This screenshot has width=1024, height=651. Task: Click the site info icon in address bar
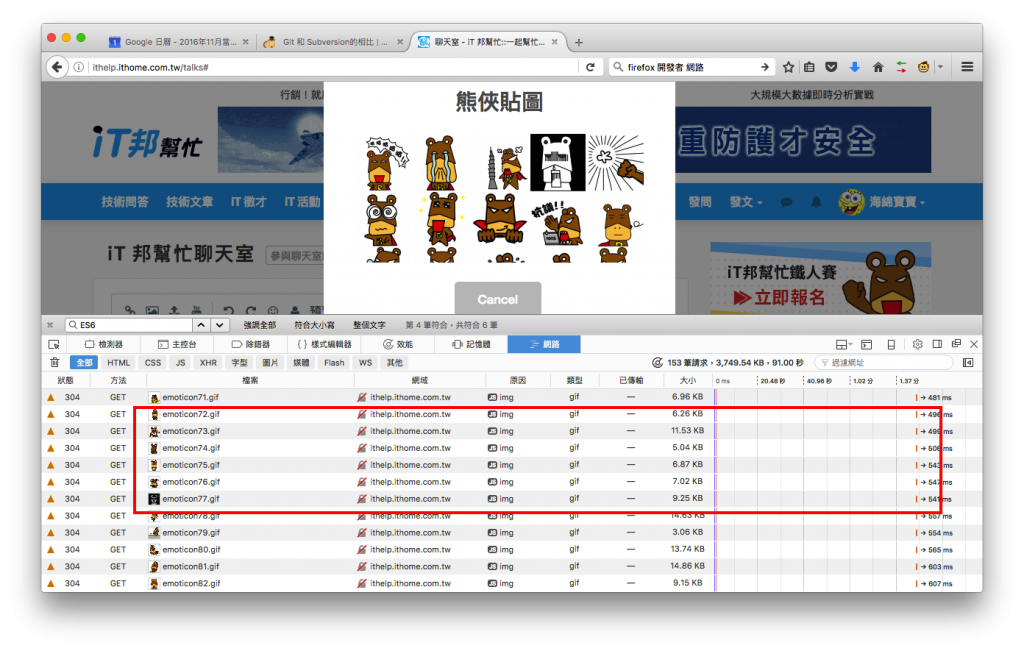click(x=78, y=67)
